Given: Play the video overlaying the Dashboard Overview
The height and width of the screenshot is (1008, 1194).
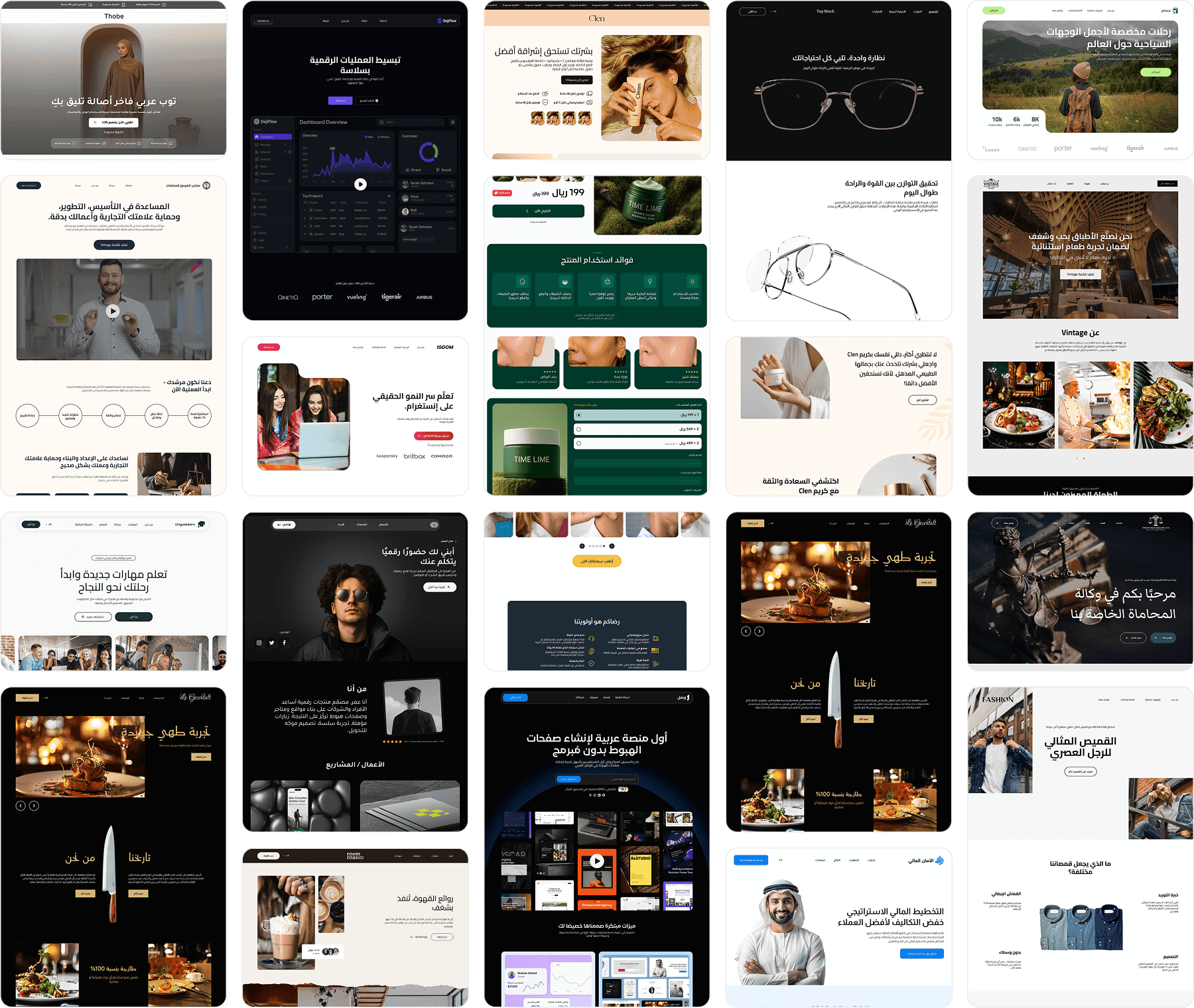Looking at the screenshot, I should (x=361, y=184).
